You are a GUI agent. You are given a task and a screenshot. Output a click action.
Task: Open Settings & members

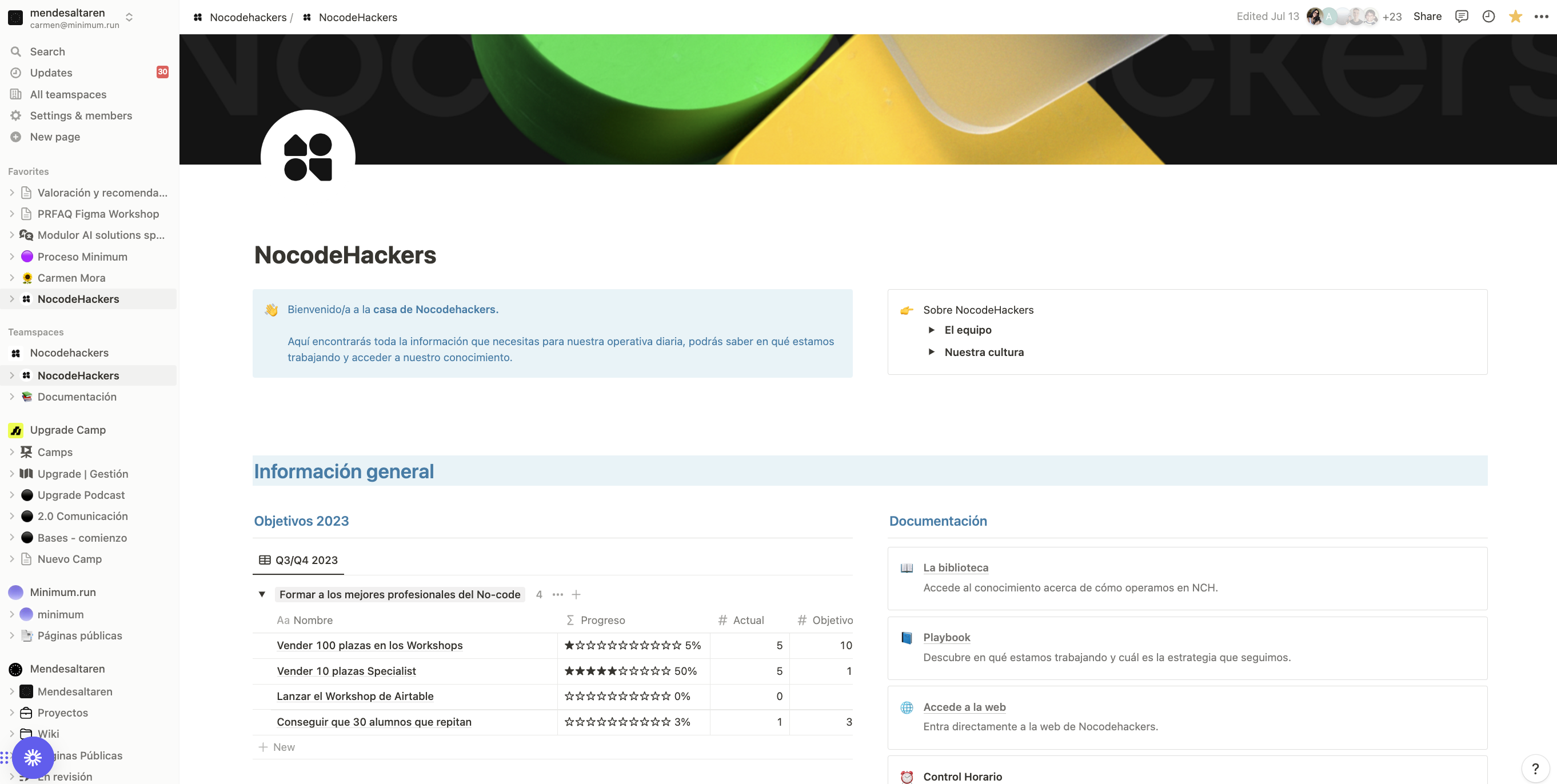(x=81, y=115)
